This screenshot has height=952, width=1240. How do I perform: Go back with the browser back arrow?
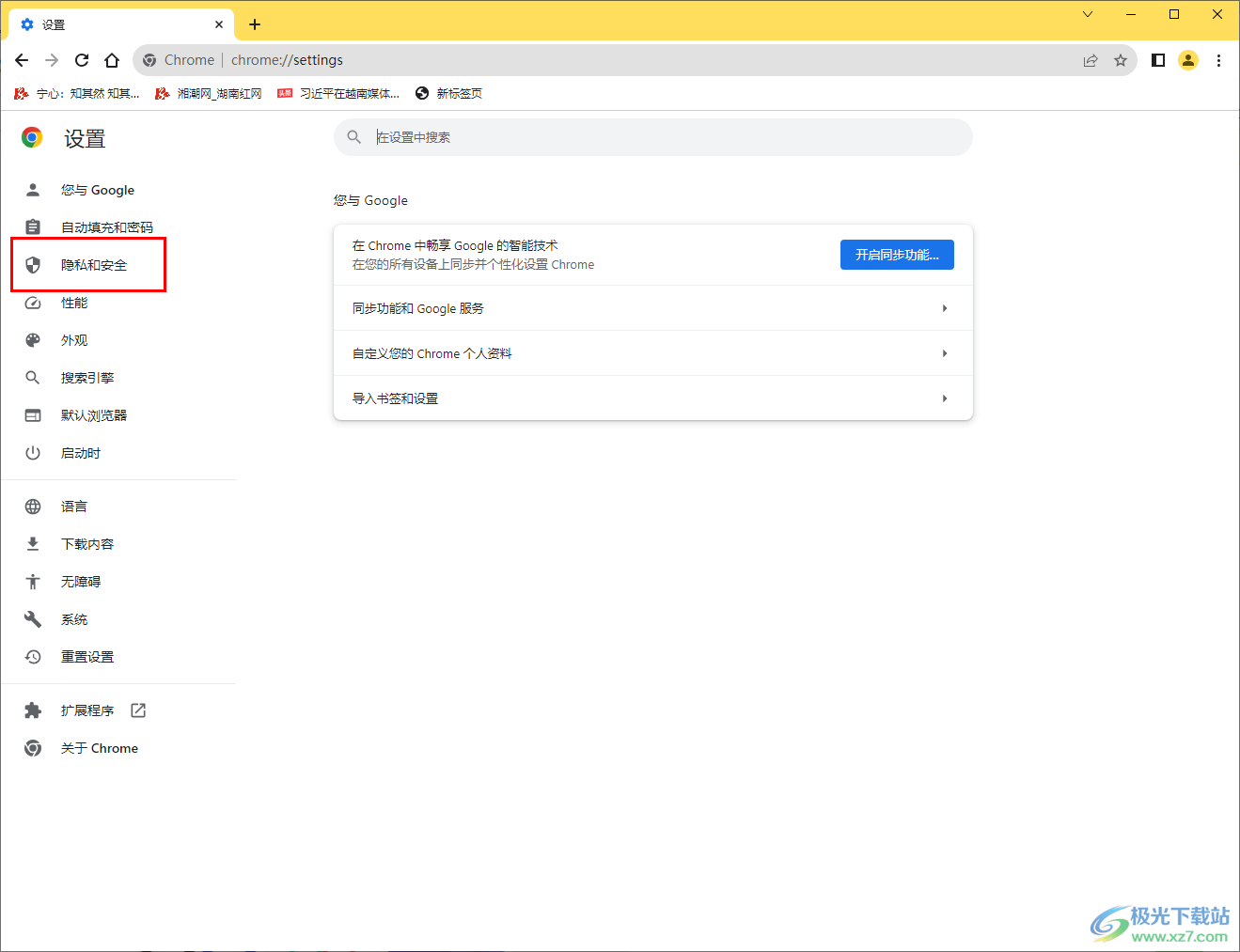22,60
